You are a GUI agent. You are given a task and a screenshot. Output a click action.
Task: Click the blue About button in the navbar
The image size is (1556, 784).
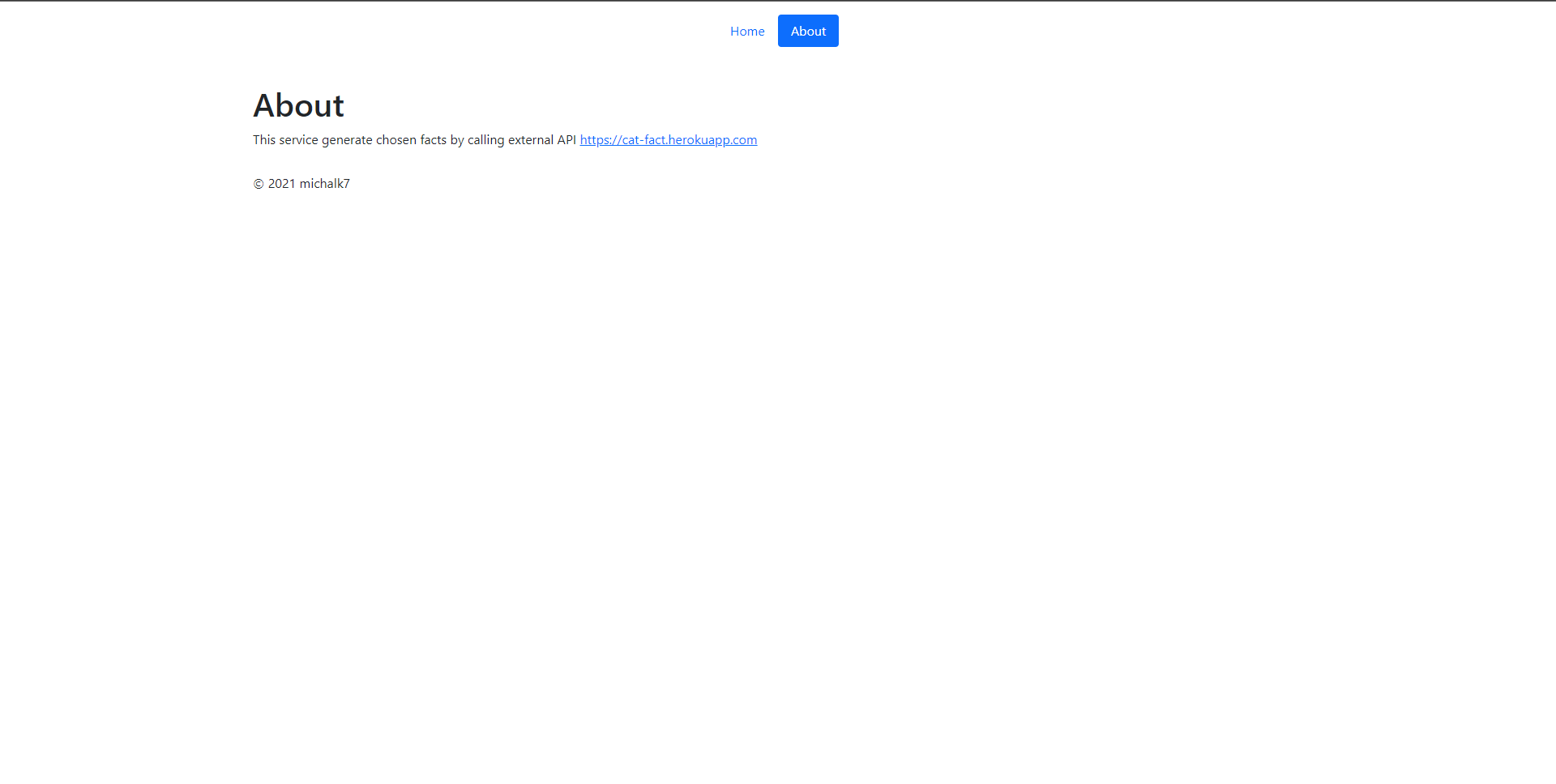[807, 31]
